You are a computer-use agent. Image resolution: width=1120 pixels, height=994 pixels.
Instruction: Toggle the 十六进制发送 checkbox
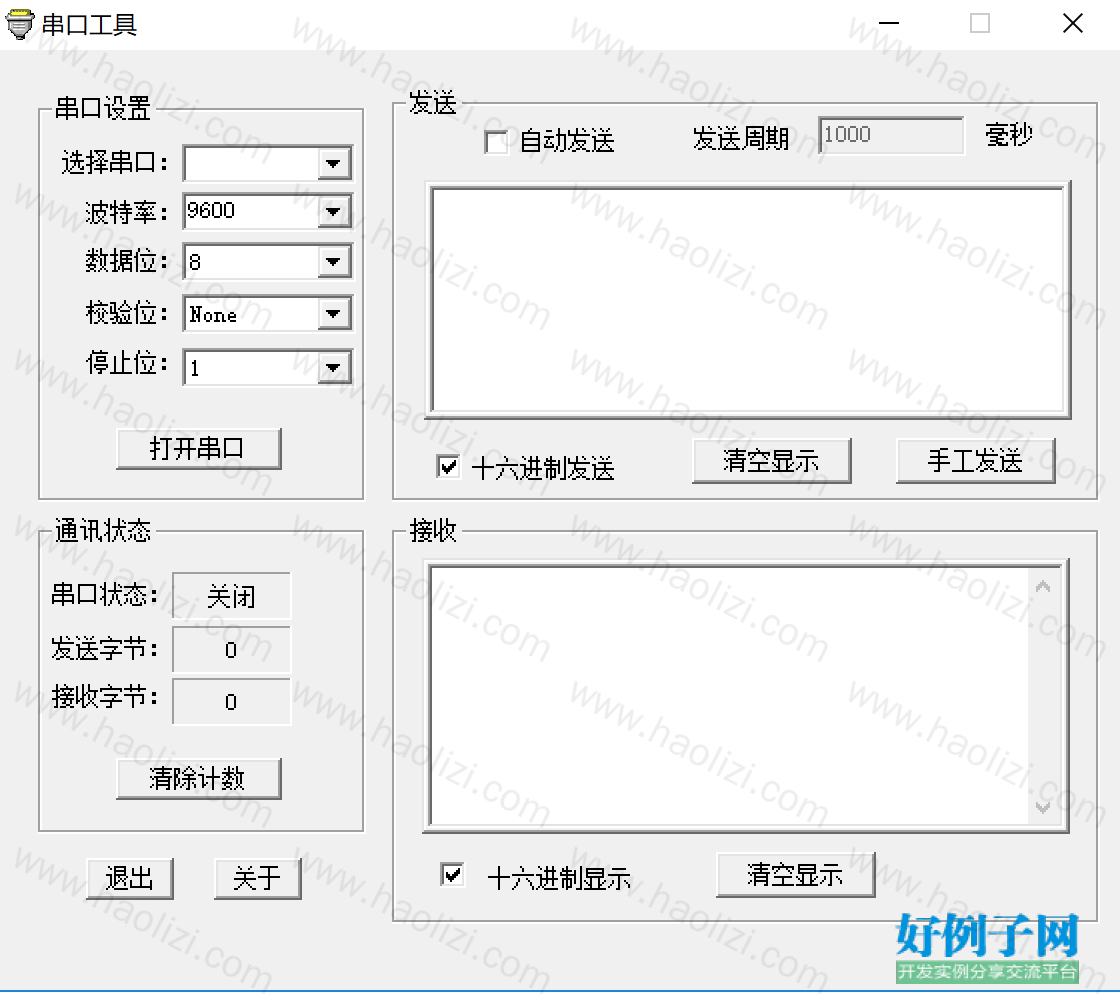click(x=448, y=467)
